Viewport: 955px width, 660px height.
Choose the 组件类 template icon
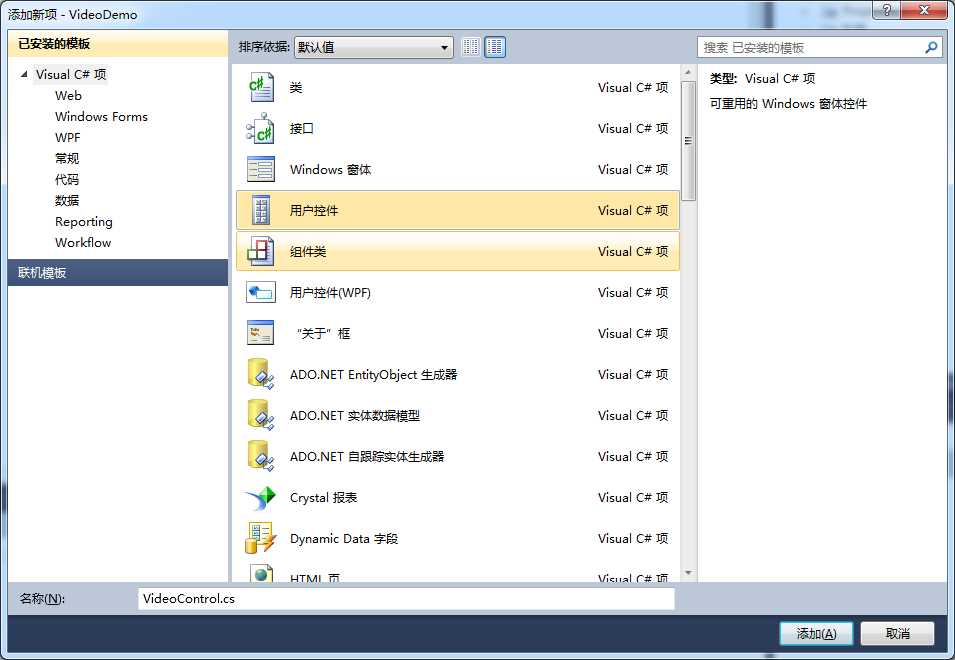tap(261, 251)
